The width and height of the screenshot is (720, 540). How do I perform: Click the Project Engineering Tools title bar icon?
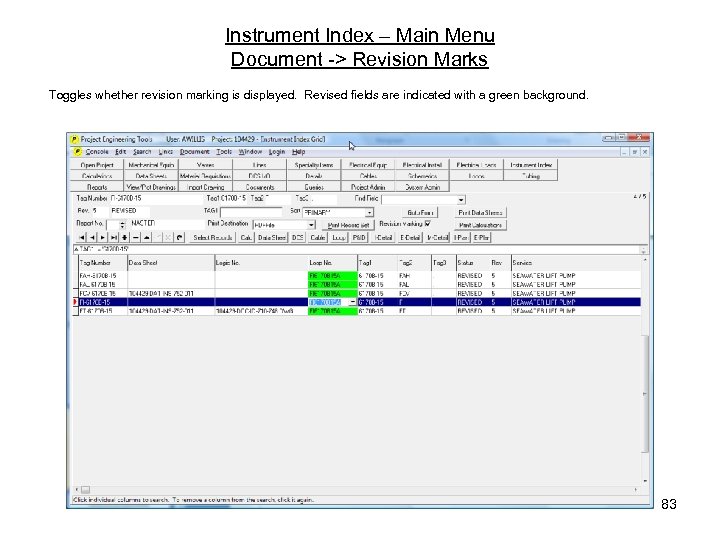(x=74, y=139)
